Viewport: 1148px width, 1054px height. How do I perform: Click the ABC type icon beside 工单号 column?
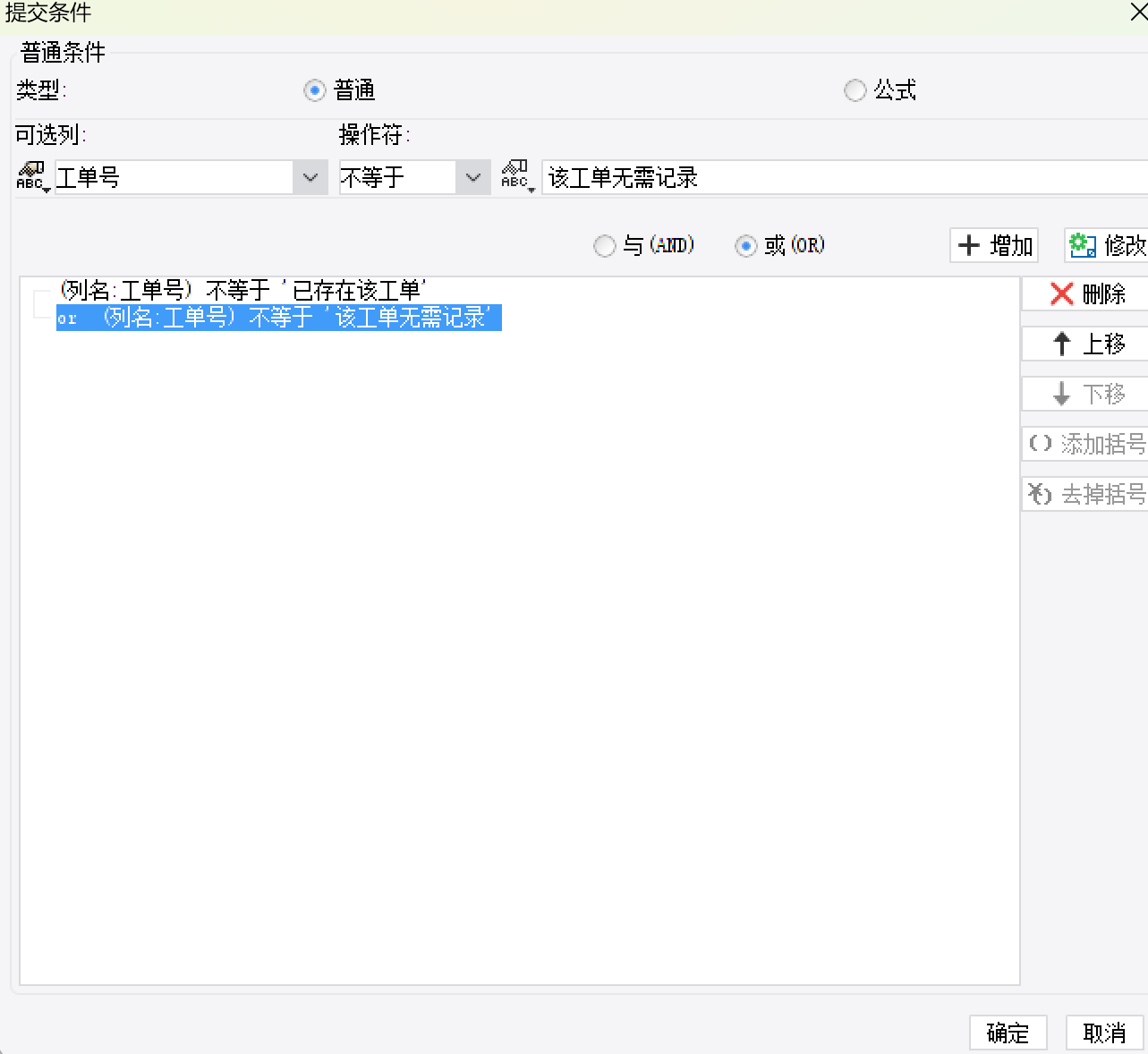tap(33, 176)
